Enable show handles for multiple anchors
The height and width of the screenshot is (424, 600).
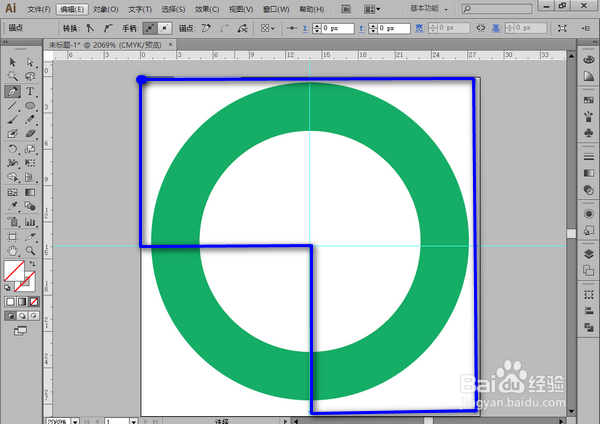(150, 28)
